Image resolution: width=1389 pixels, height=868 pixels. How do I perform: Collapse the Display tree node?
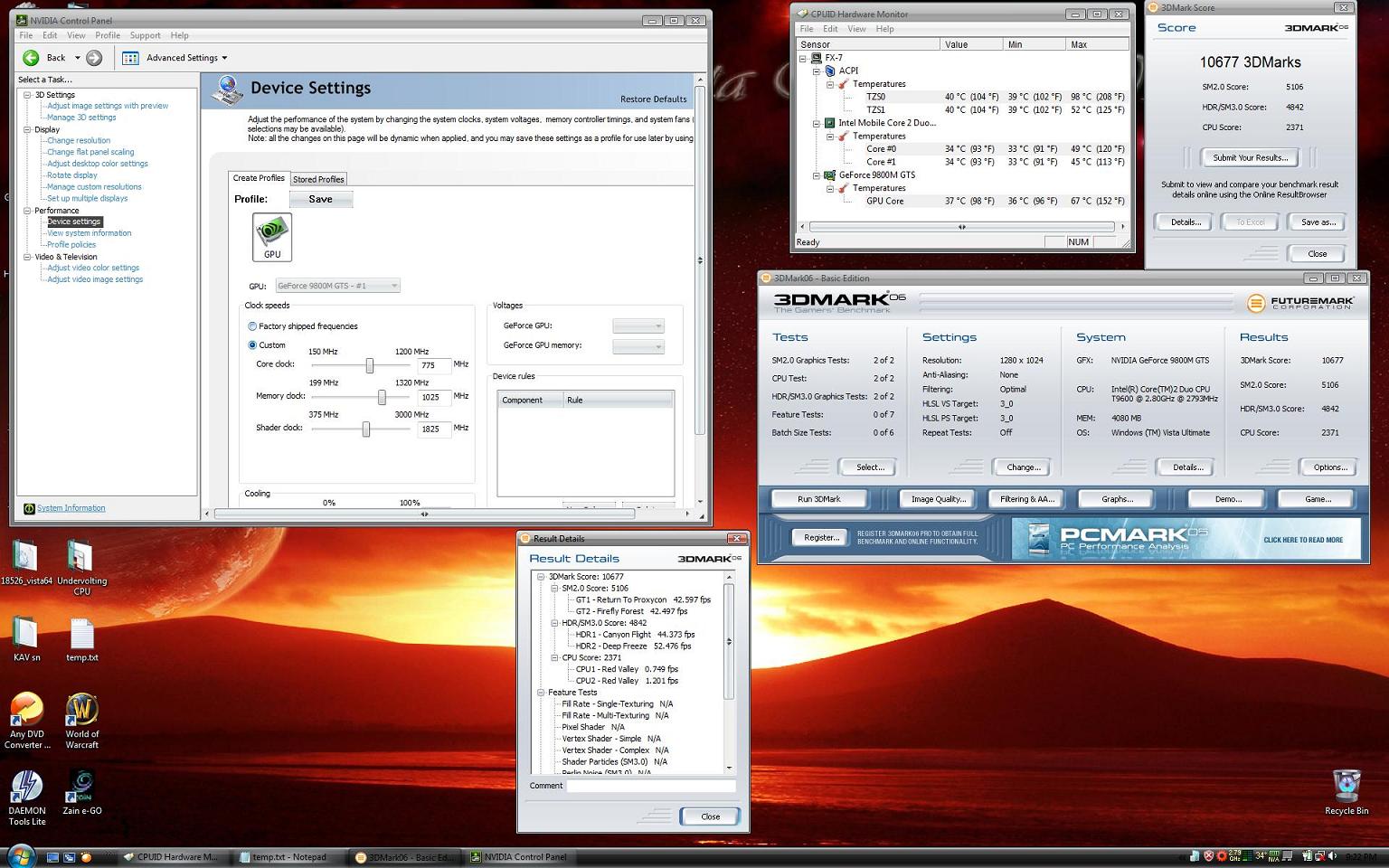click(x=27, y=129)
